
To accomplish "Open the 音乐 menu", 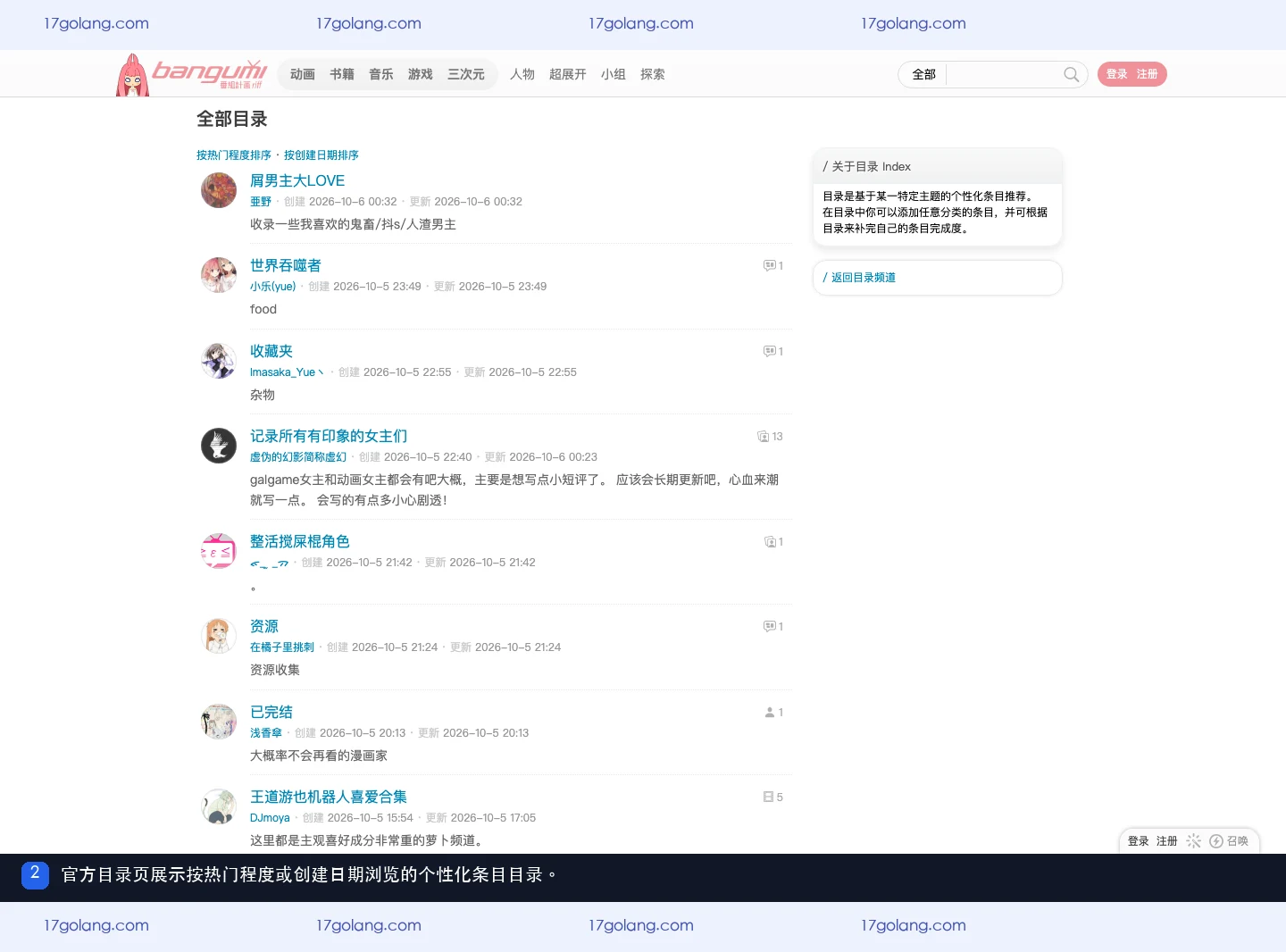I will tap(381, 74).
